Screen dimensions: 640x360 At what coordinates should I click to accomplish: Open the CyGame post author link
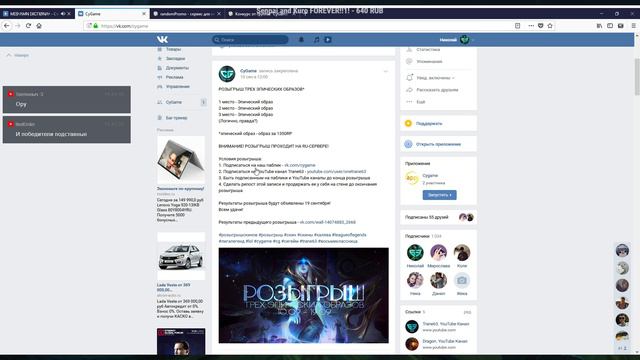pos(248,71)
